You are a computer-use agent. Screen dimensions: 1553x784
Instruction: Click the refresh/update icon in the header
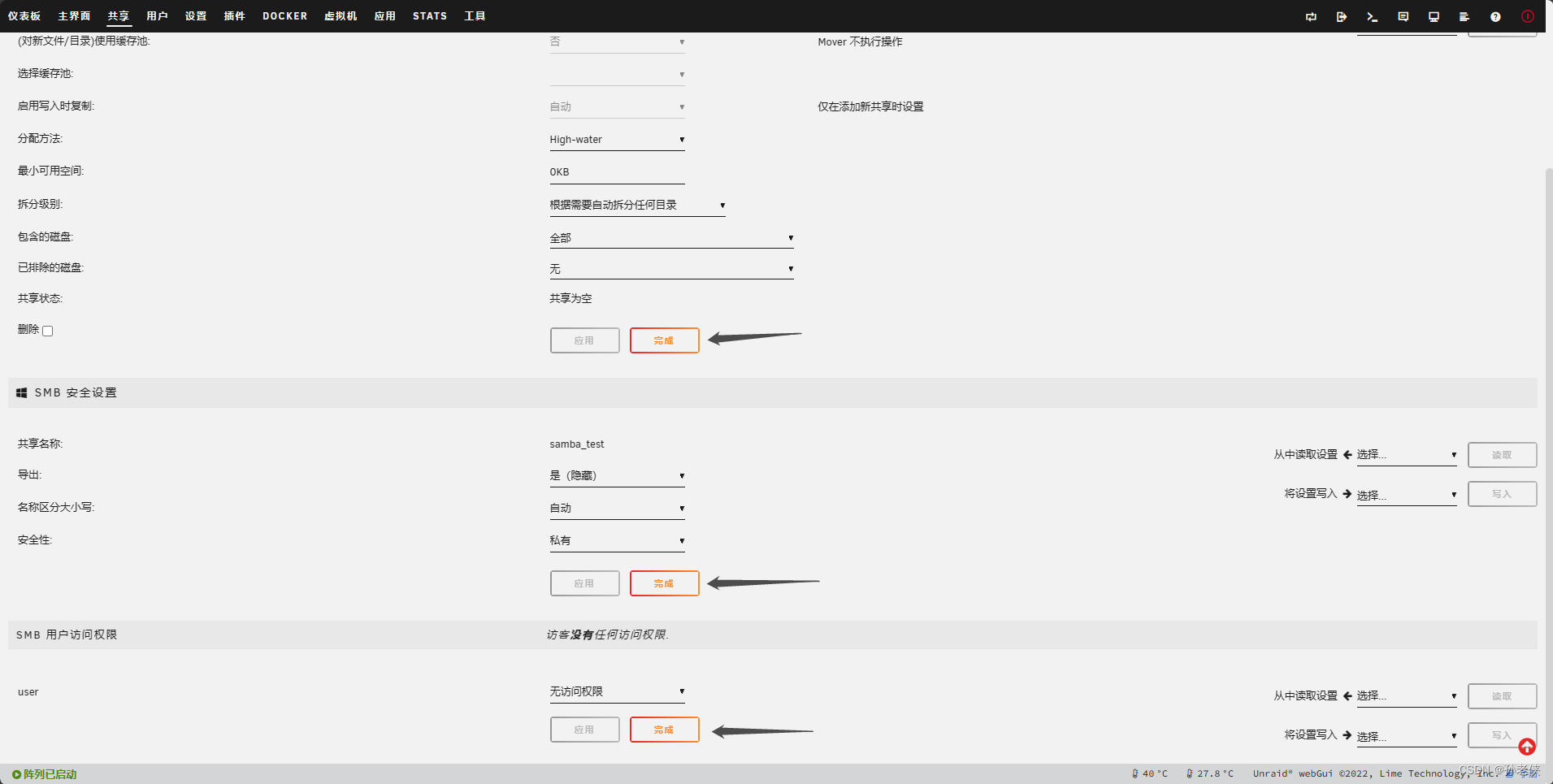(1311, 16)
